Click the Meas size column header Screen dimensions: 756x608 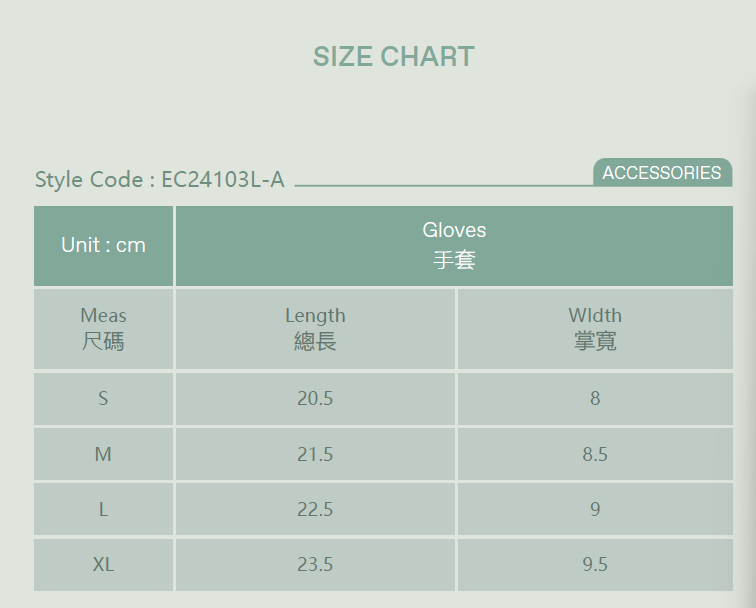click(x=103, y=328)
